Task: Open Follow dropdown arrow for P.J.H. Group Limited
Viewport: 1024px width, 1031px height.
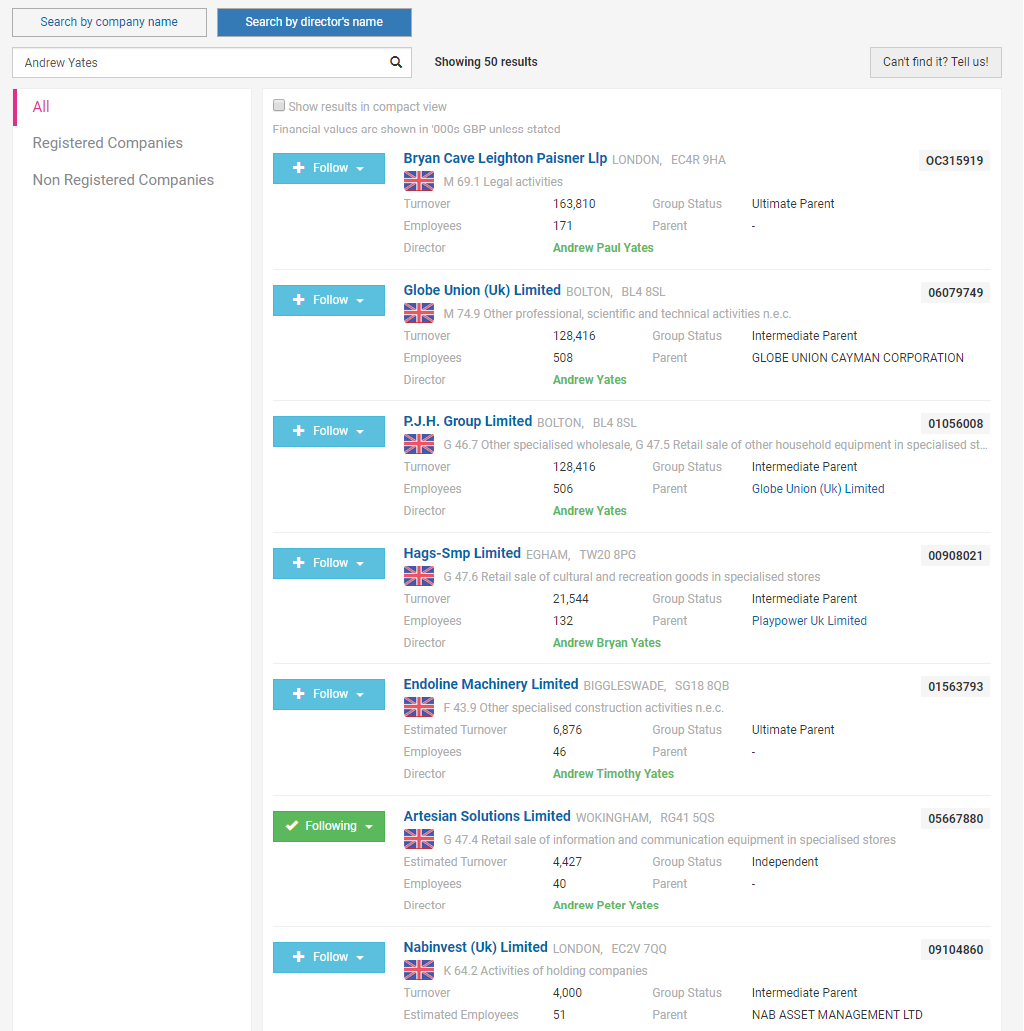Action: tap(360, 432)
